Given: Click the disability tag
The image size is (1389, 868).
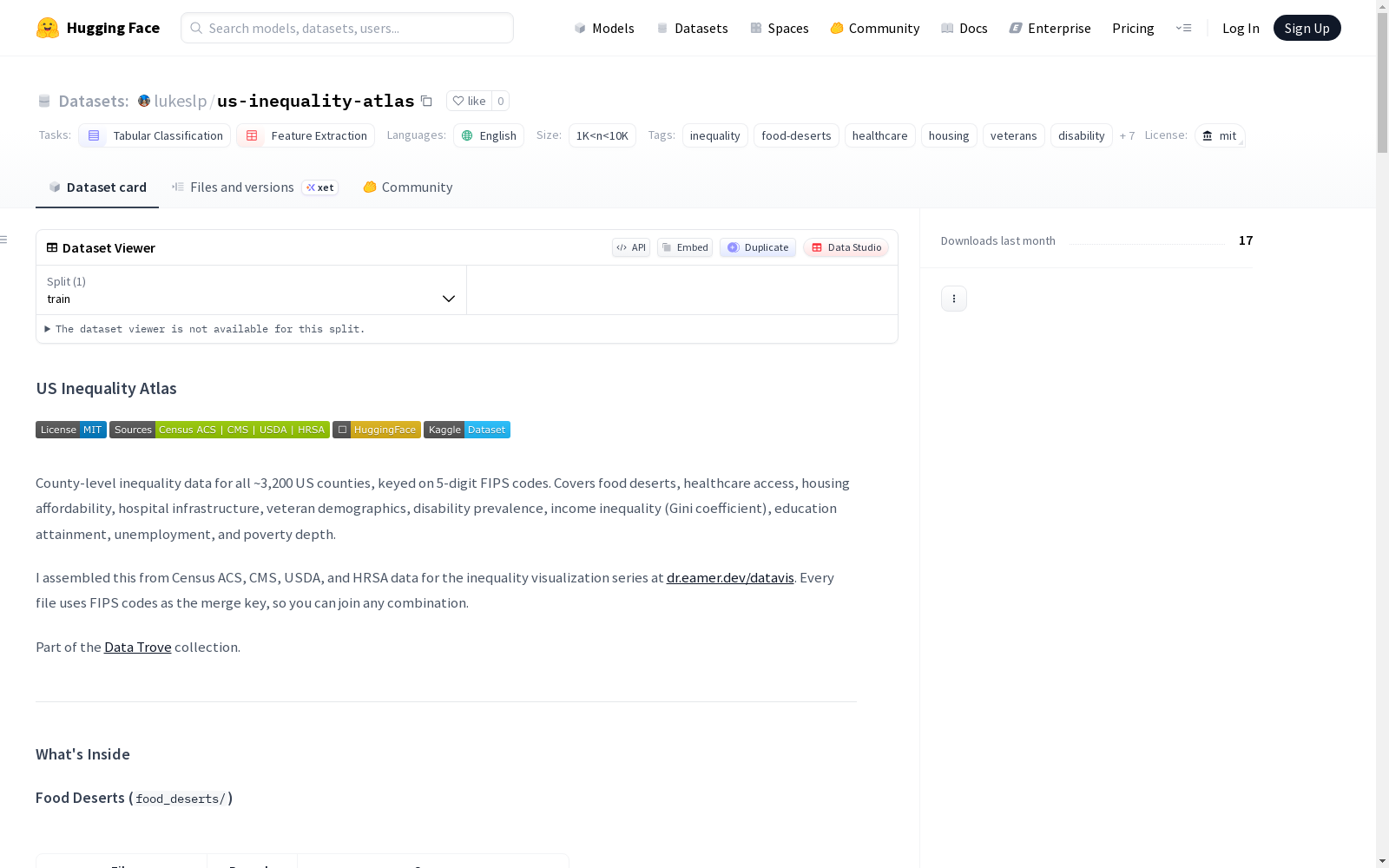Looking at the screenshot, I should pyautogui.click(x=1082, y=135).
